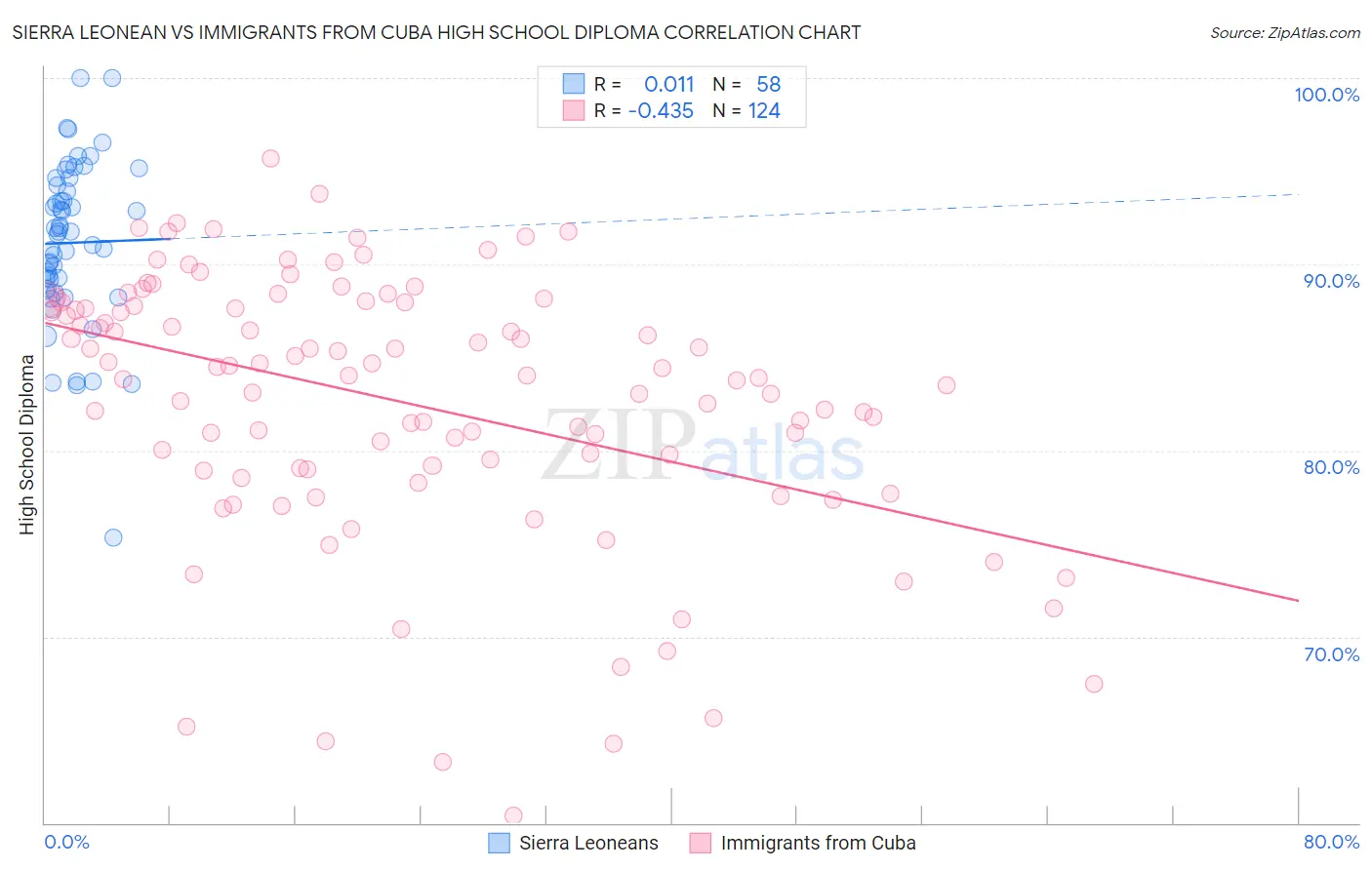Image resolution: width=1372 pixels, height=870 pixels.
Task: Click the blue Sierra Leoneans legend swatch
Action: click(x=499, y=843)
